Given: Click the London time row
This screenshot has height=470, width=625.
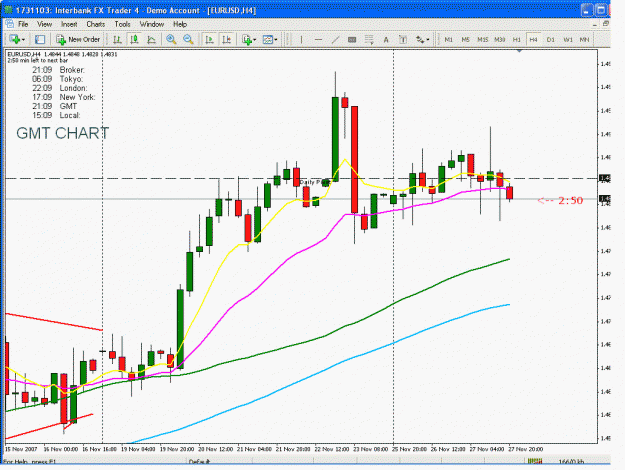Looking at the screenshot, I should (60, 88).
